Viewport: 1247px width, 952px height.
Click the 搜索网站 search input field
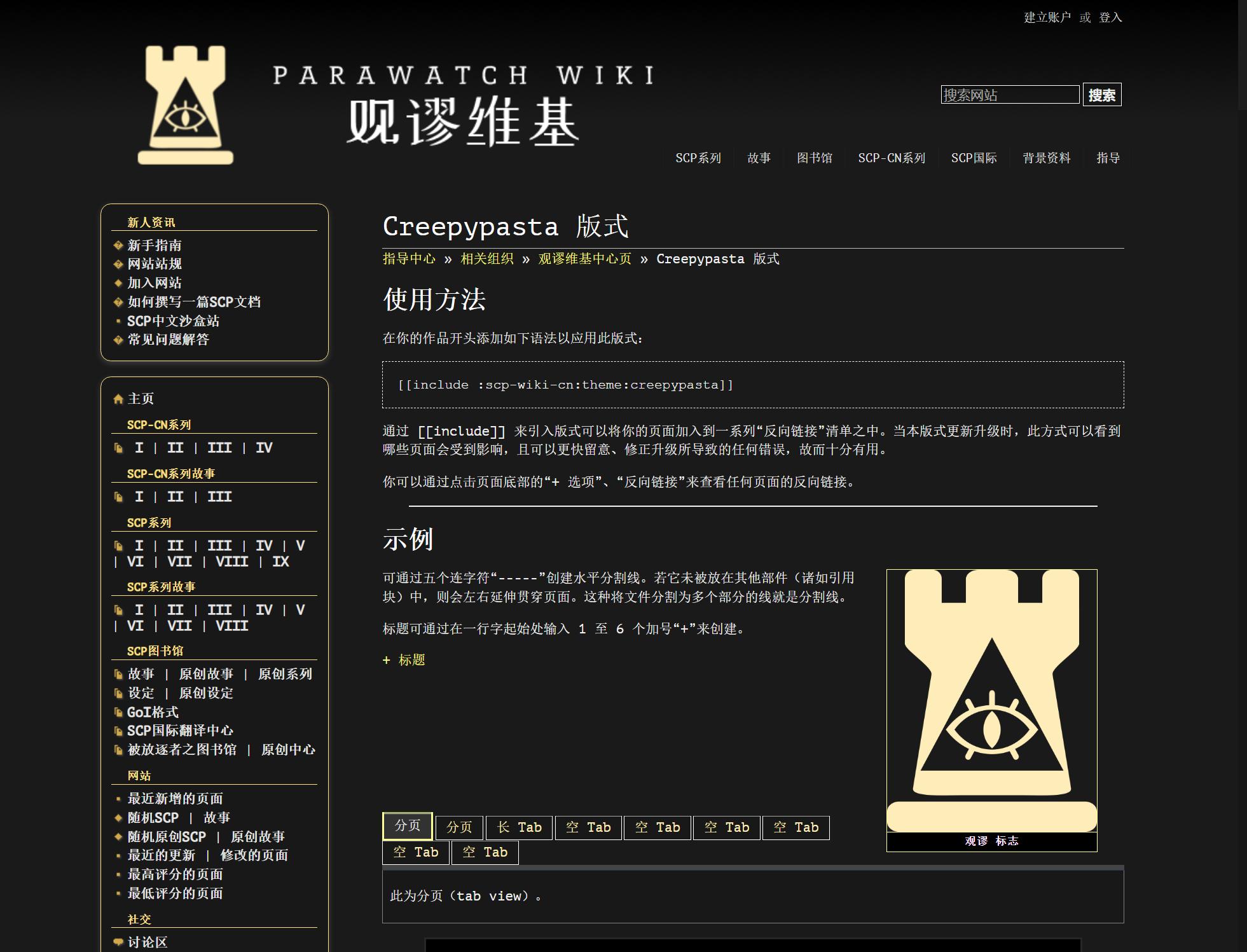[1009, 95]
